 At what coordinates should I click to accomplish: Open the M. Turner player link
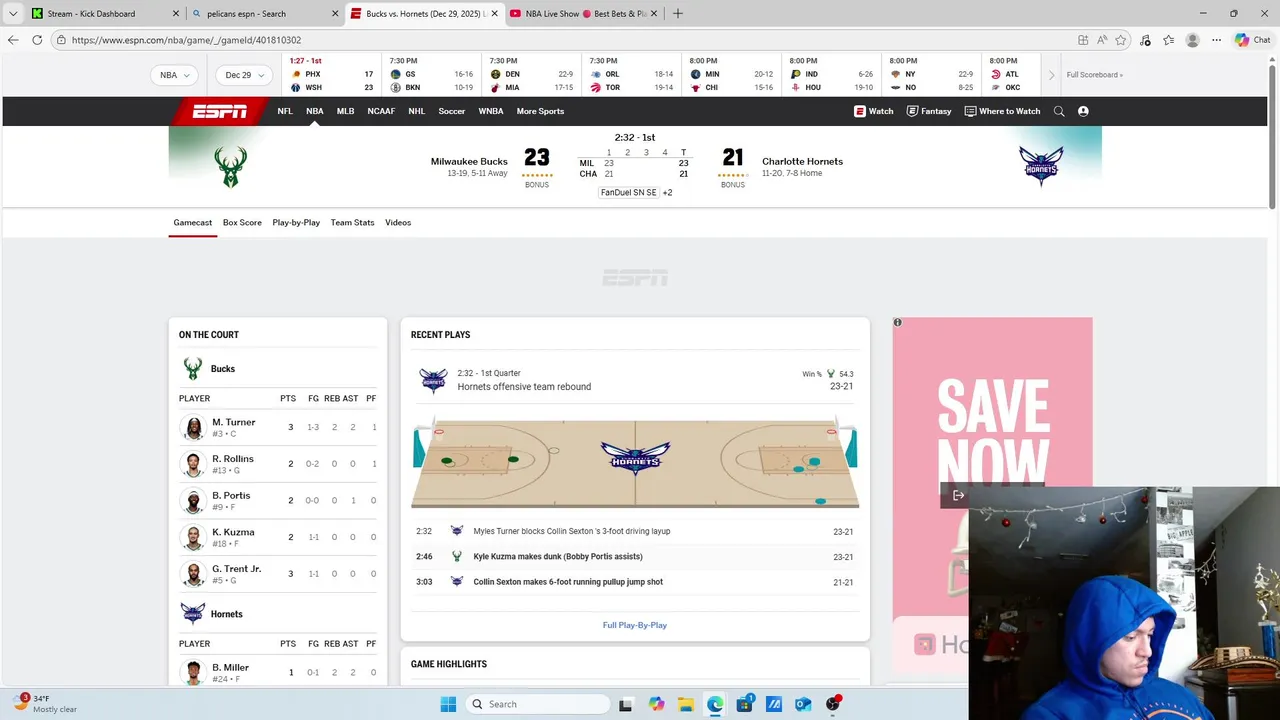pyautogui.click(x=233, y=422)
